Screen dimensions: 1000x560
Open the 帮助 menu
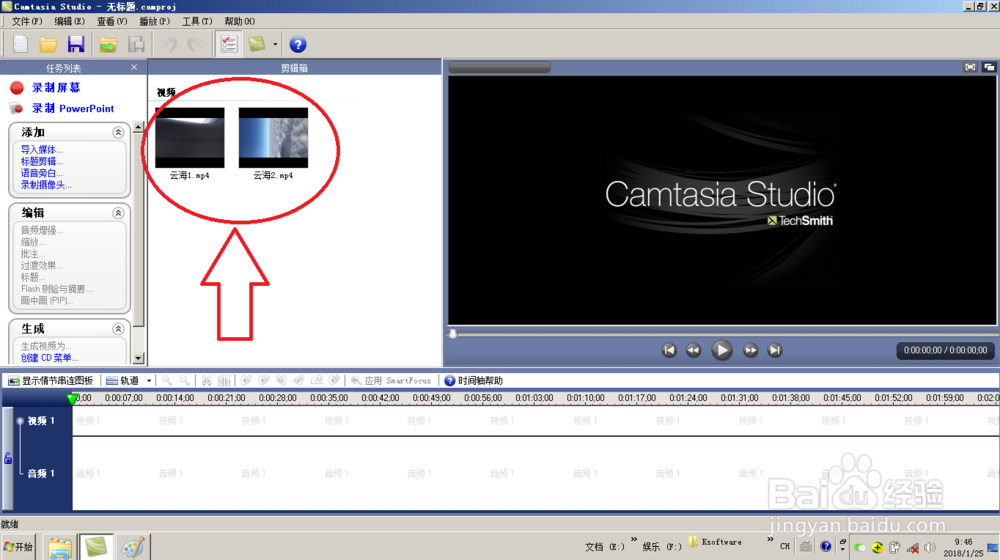(239, 21)
